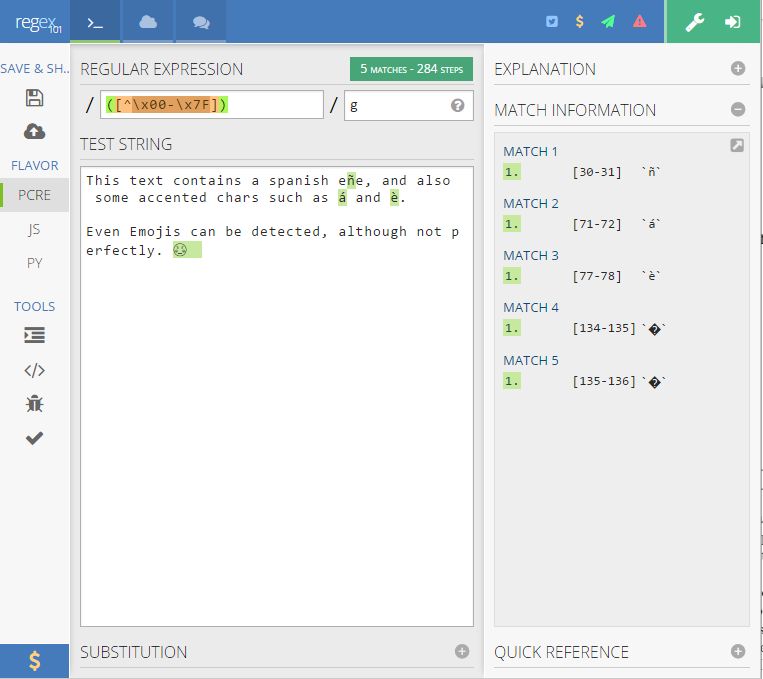This screenshot has height=679, width=763.
Task: Click the MATCH 2 heading
Action: click(x=530, y=203)
